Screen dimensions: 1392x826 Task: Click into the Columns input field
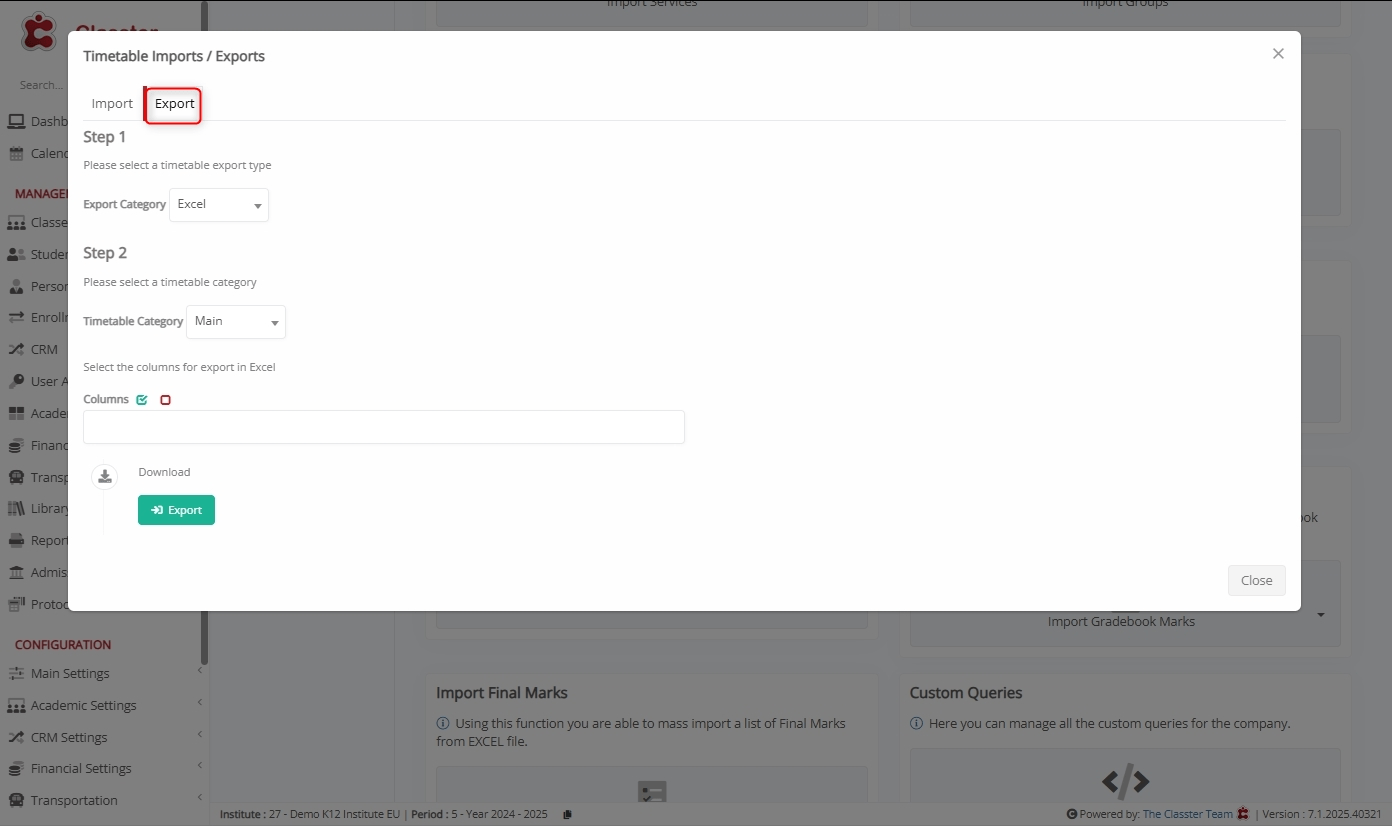[384, 427]
